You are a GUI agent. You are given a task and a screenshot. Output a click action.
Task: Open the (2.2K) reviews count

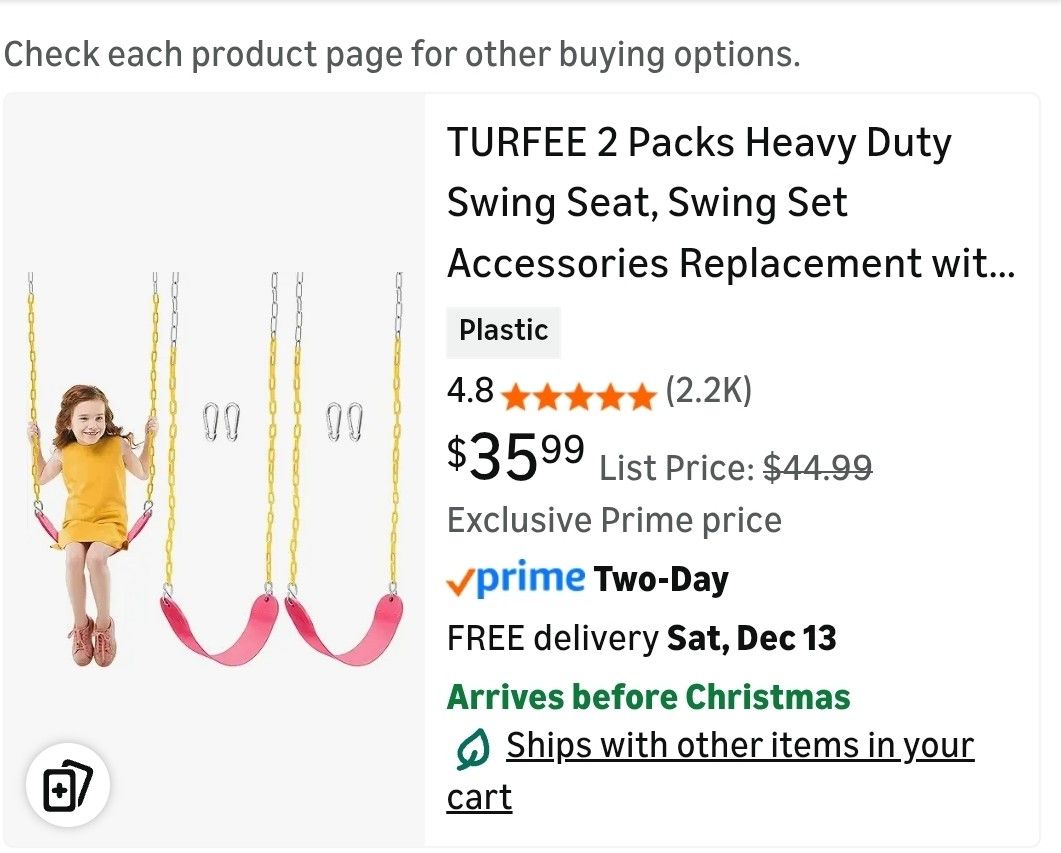(x=708, y=391)
